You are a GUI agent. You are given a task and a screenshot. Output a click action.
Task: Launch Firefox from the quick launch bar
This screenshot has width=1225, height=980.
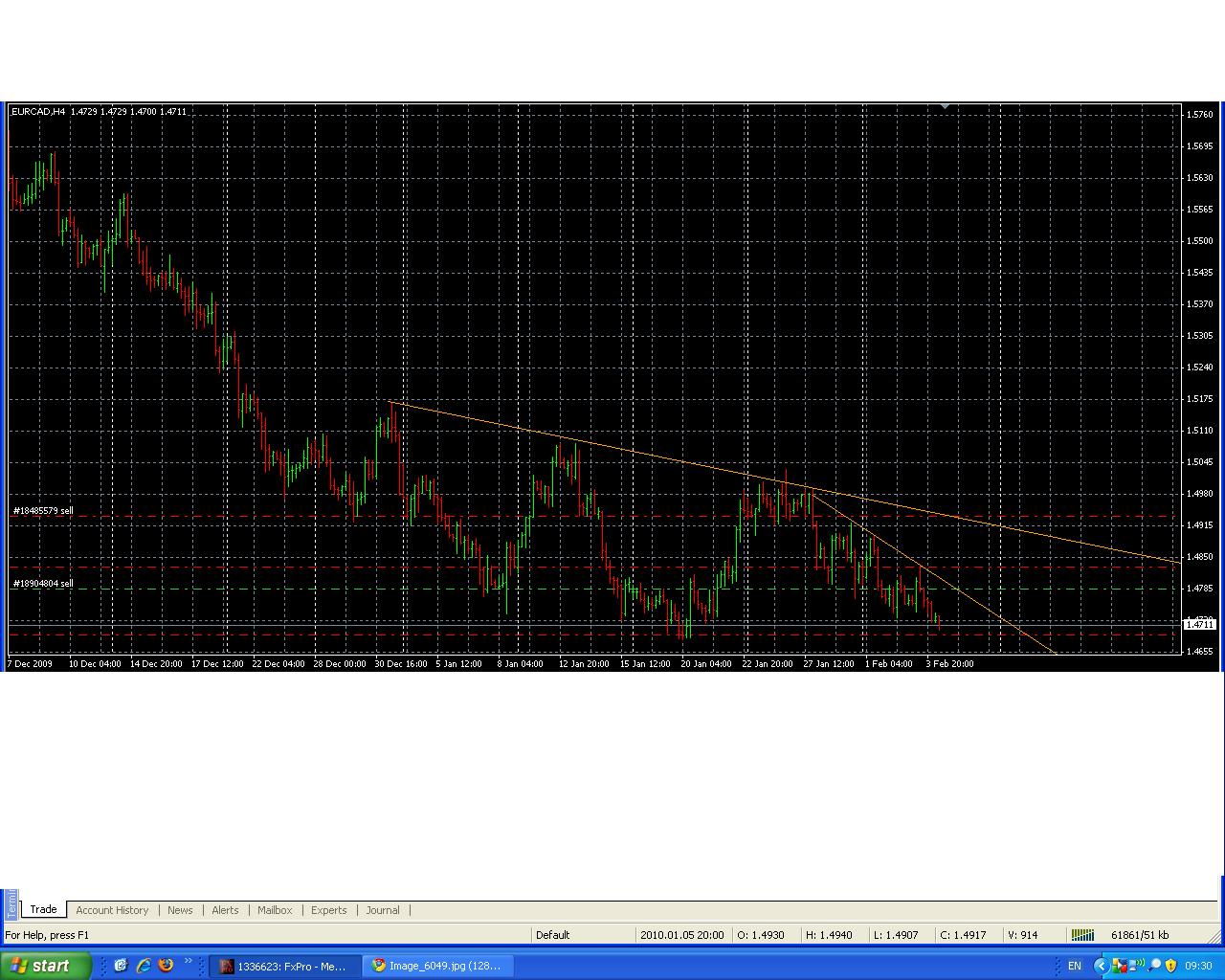tap(165, 966)
